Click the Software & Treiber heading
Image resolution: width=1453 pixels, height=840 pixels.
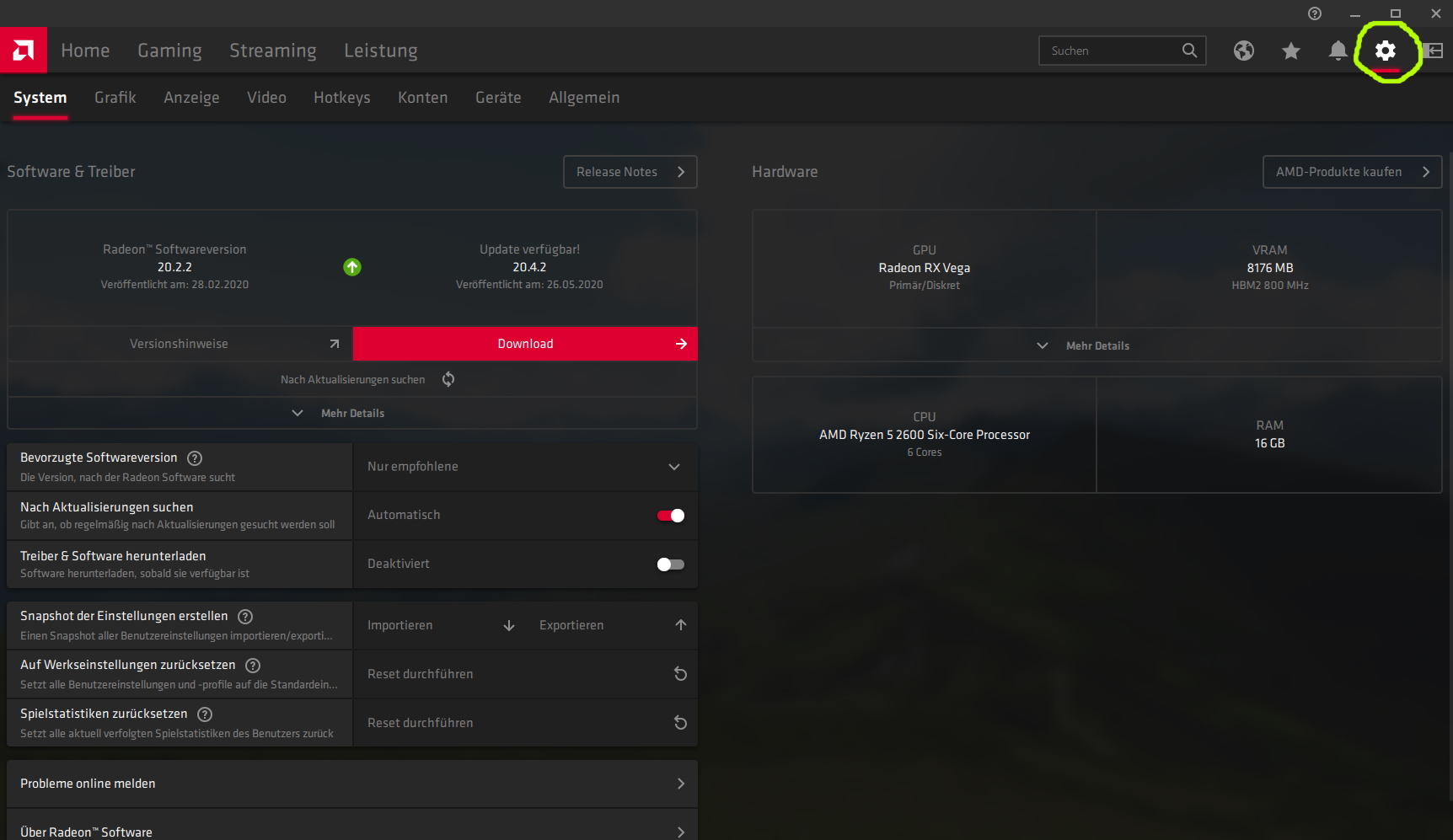click(71, 172)
